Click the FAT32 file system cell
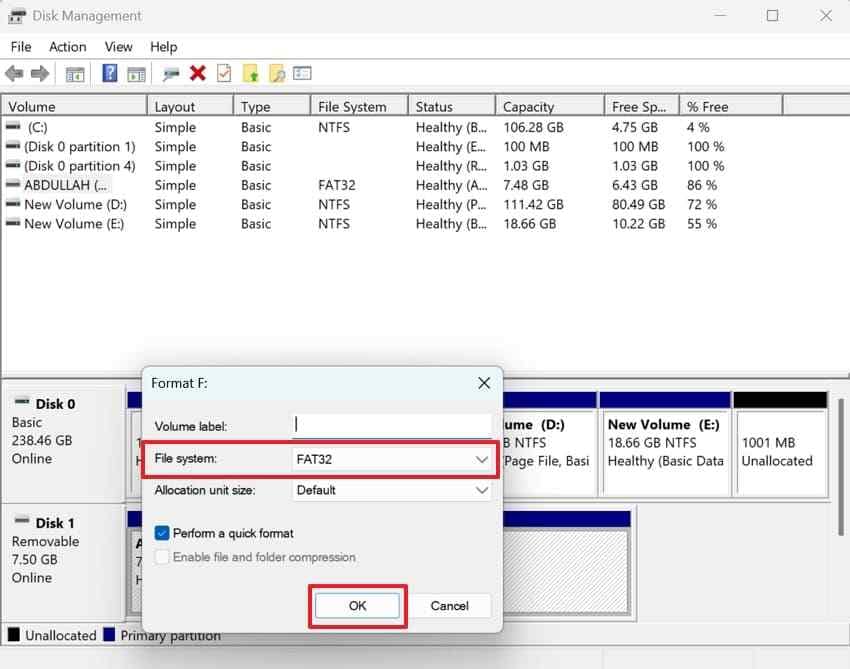The image size is (850, 669). (337, 185)
